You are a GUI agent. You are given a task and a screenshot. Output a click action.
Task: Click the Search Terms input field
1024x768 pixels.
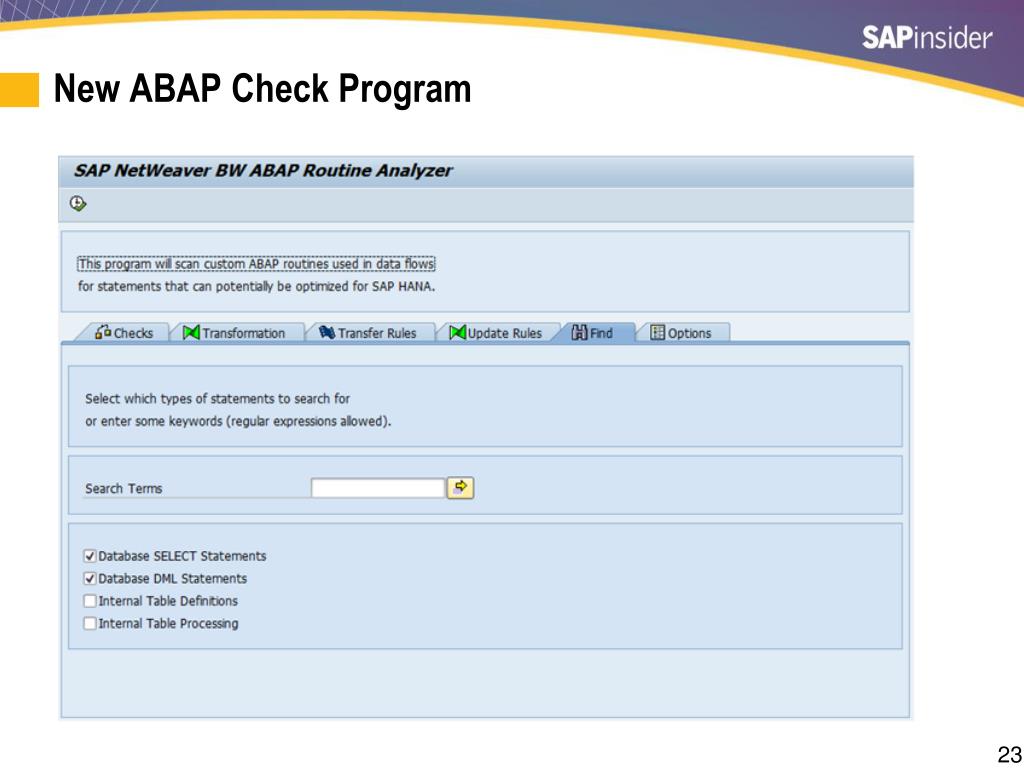click(x=378, y=488)
